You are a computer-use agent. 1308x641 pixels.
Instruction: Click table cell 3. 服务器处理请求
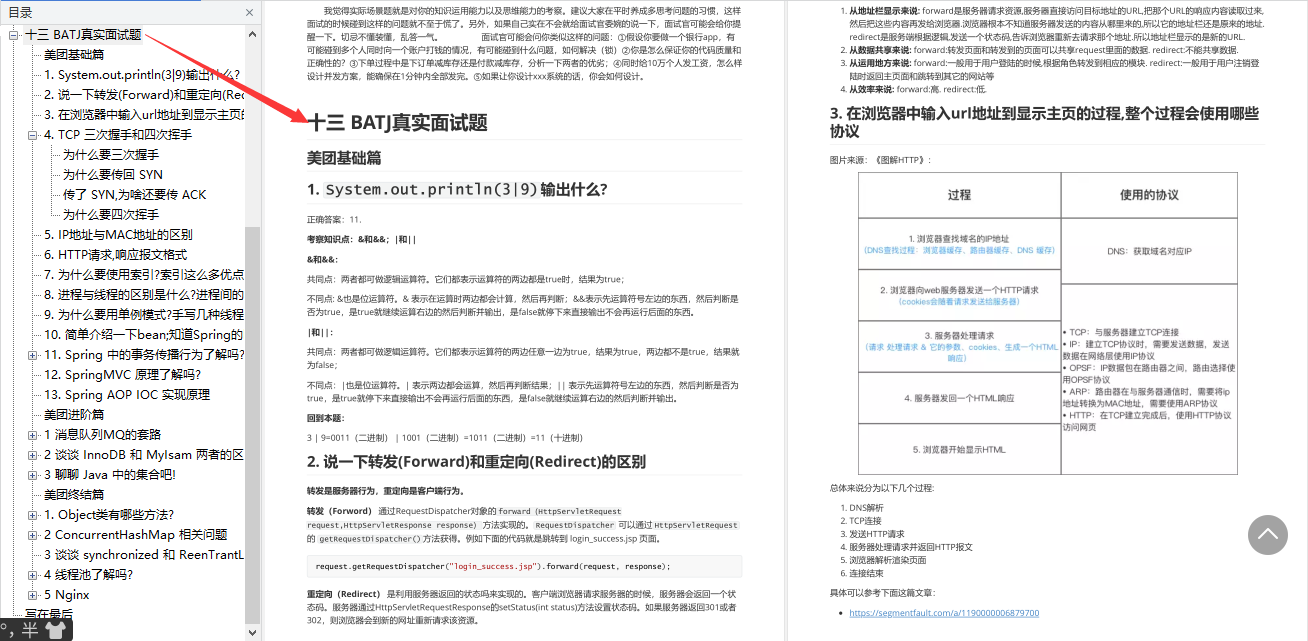pyautogui.click(x=959, y=346)
